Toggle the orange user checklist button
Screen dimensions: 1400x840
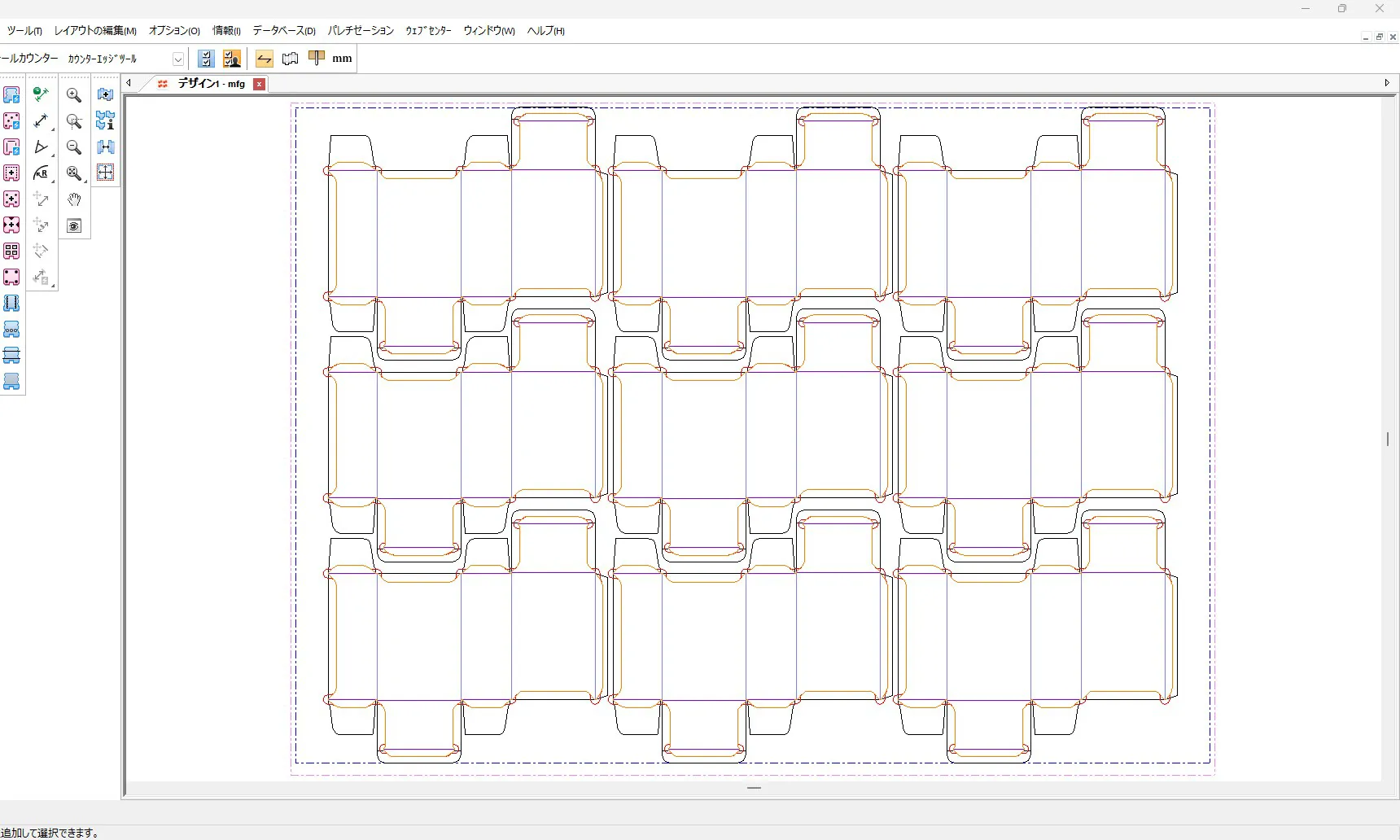click(x=232, y=59)
